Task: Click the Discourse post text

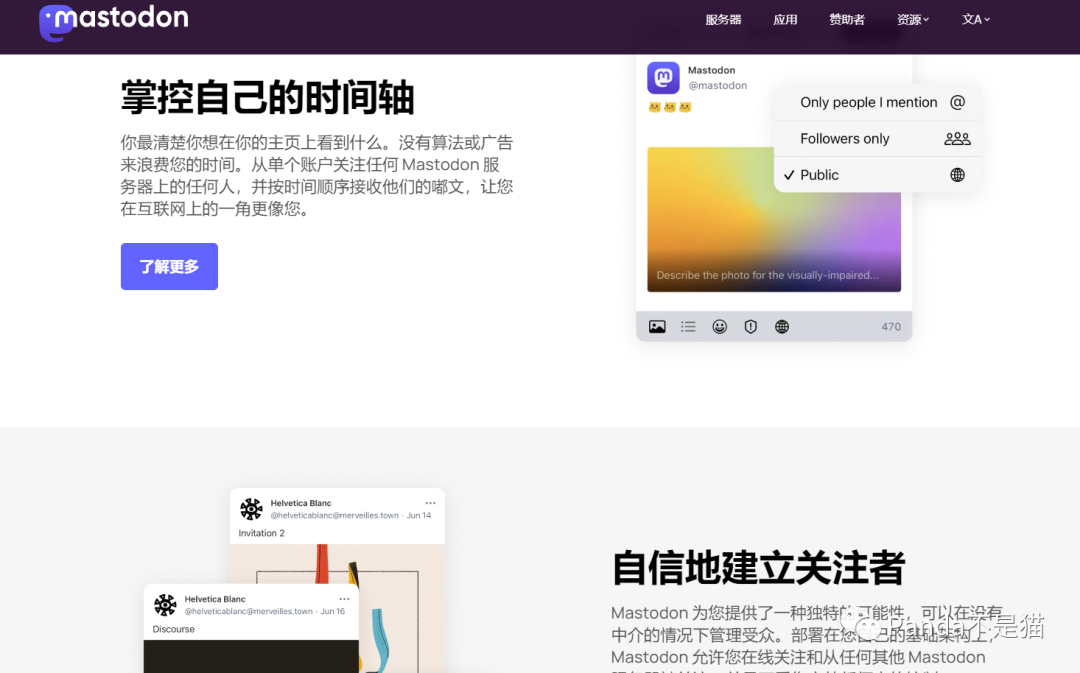Action: point(174,629)
